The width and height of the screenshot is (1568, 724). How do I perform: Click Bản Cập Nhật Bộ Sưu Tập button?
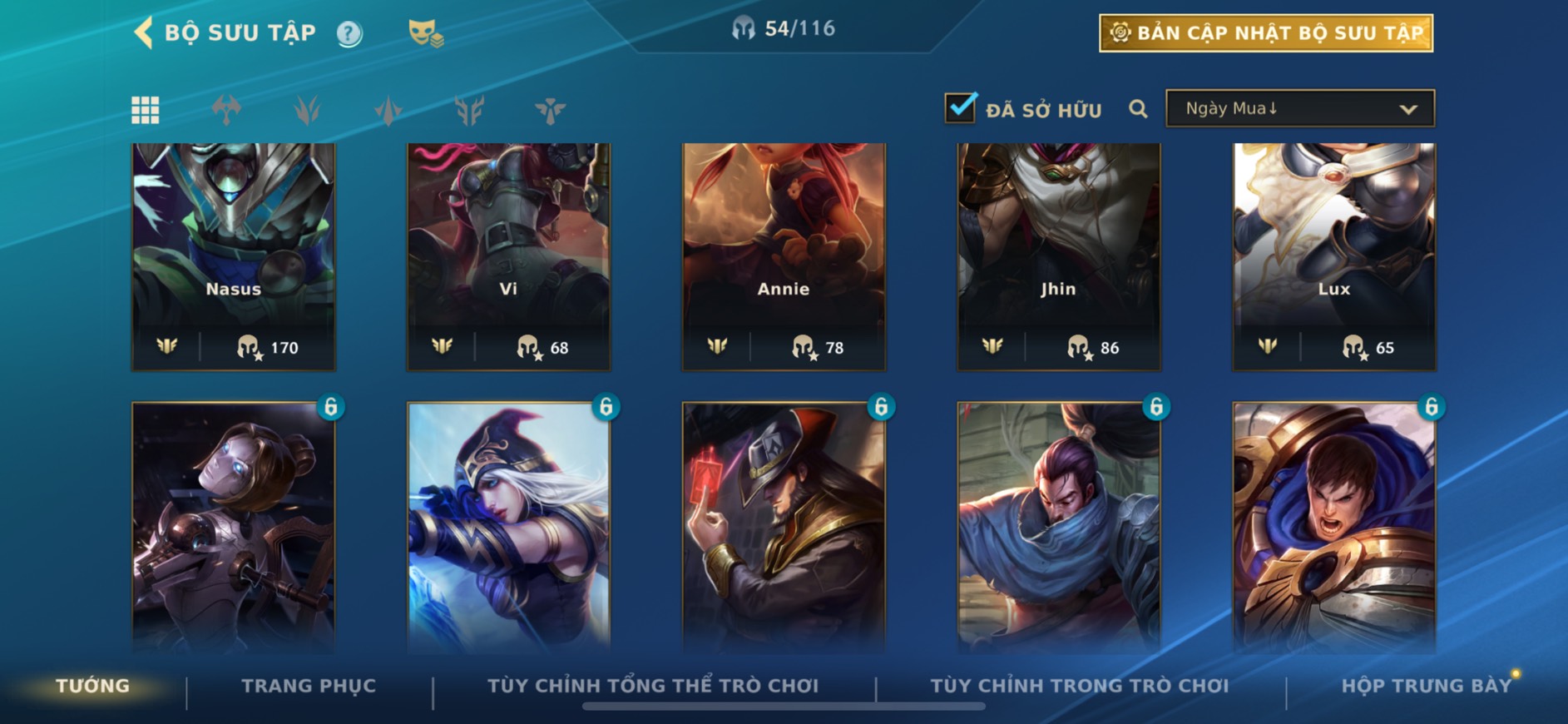[1266, 33]
